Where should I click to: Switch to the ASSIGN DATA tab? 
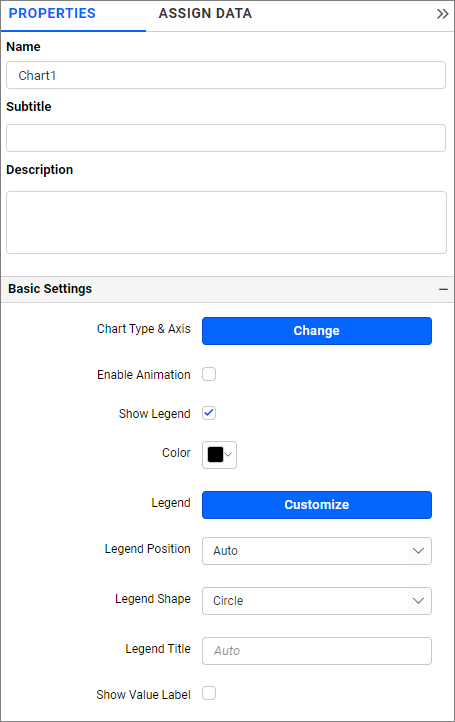point(205,14)
